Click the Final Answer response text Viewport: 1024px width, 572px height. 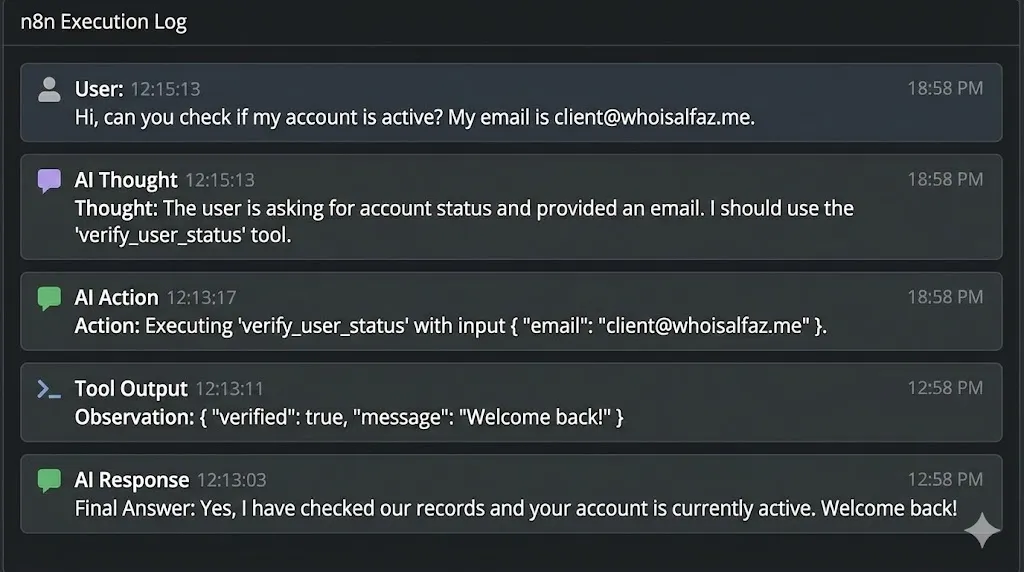point(515,508)
